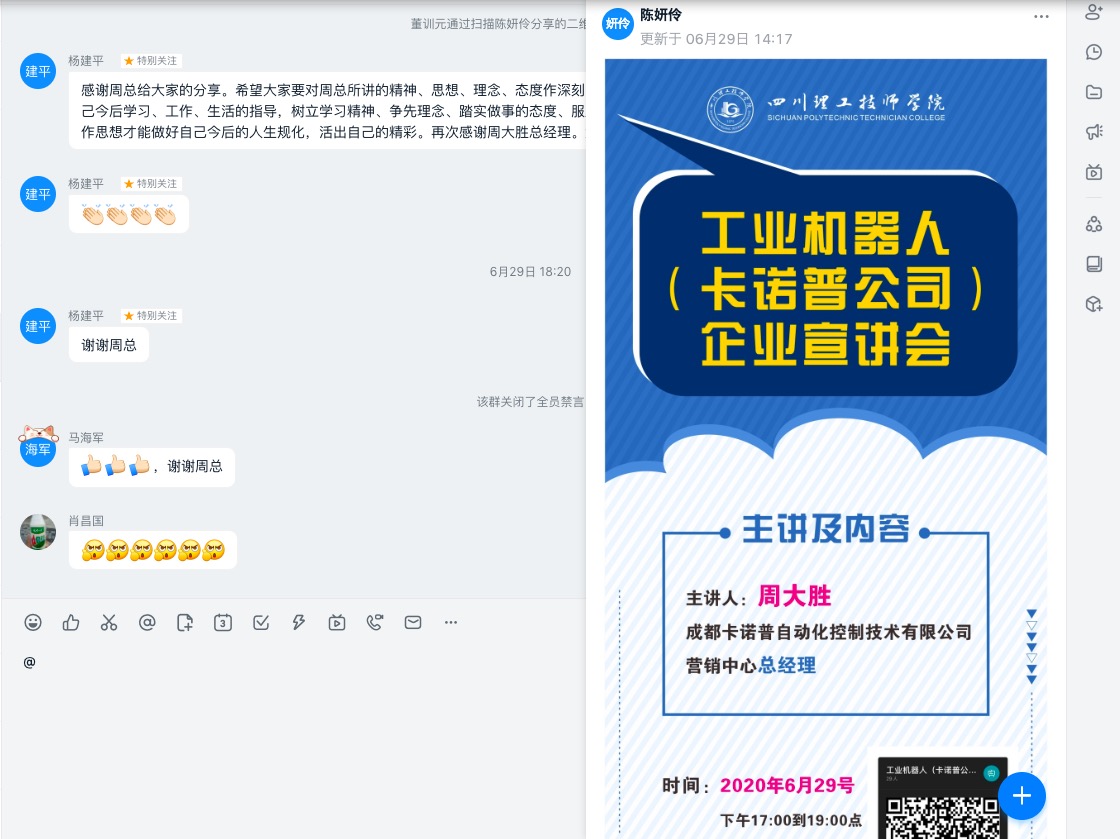Click 杨建平 avatar on long message
Viewport: 1120px width, 839px height.
click(38, 71)
